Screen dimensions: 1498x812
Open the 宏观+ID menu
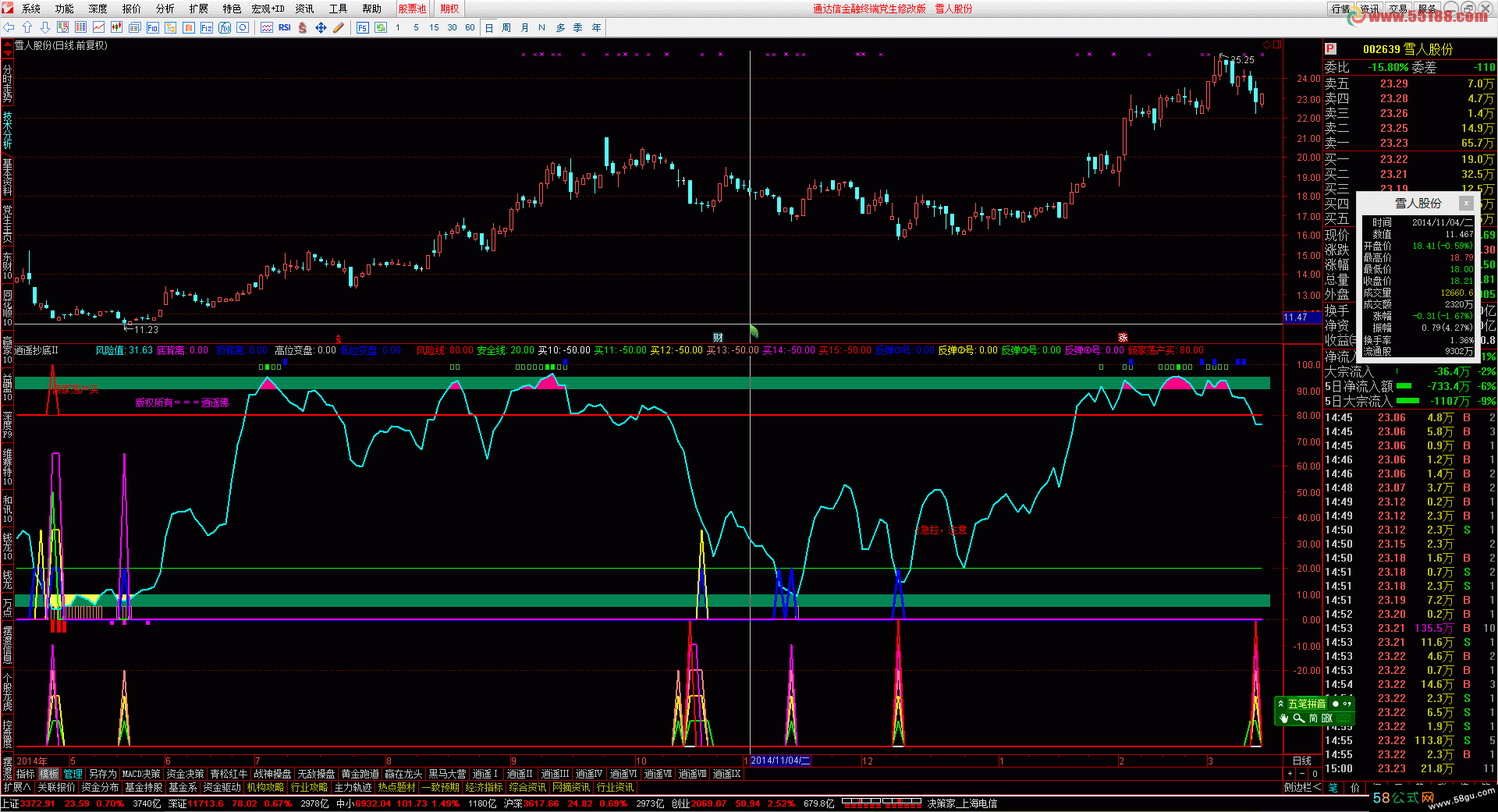268,9
